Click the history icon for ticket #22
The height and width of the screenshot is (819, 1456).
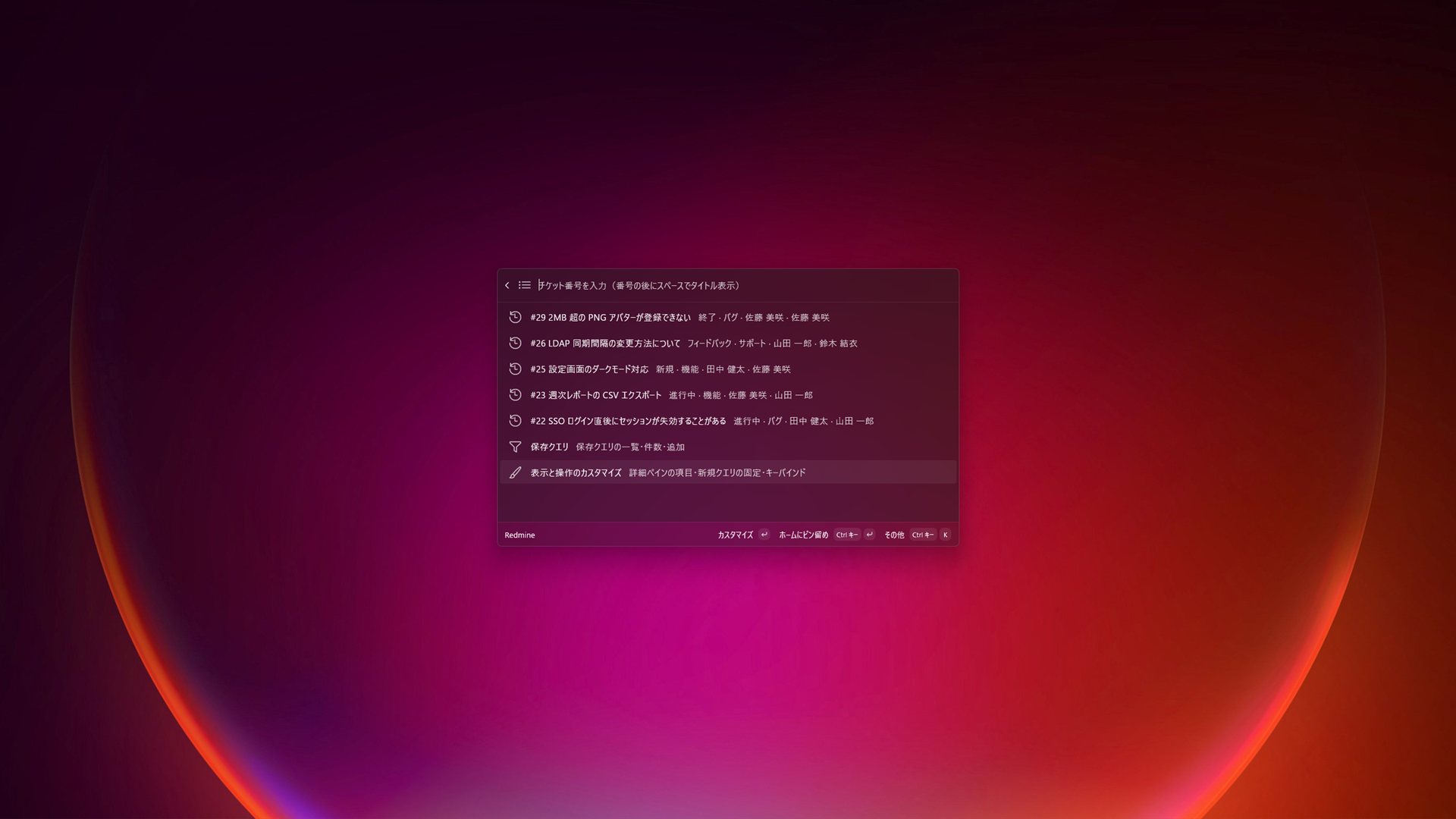coord(515,420)
